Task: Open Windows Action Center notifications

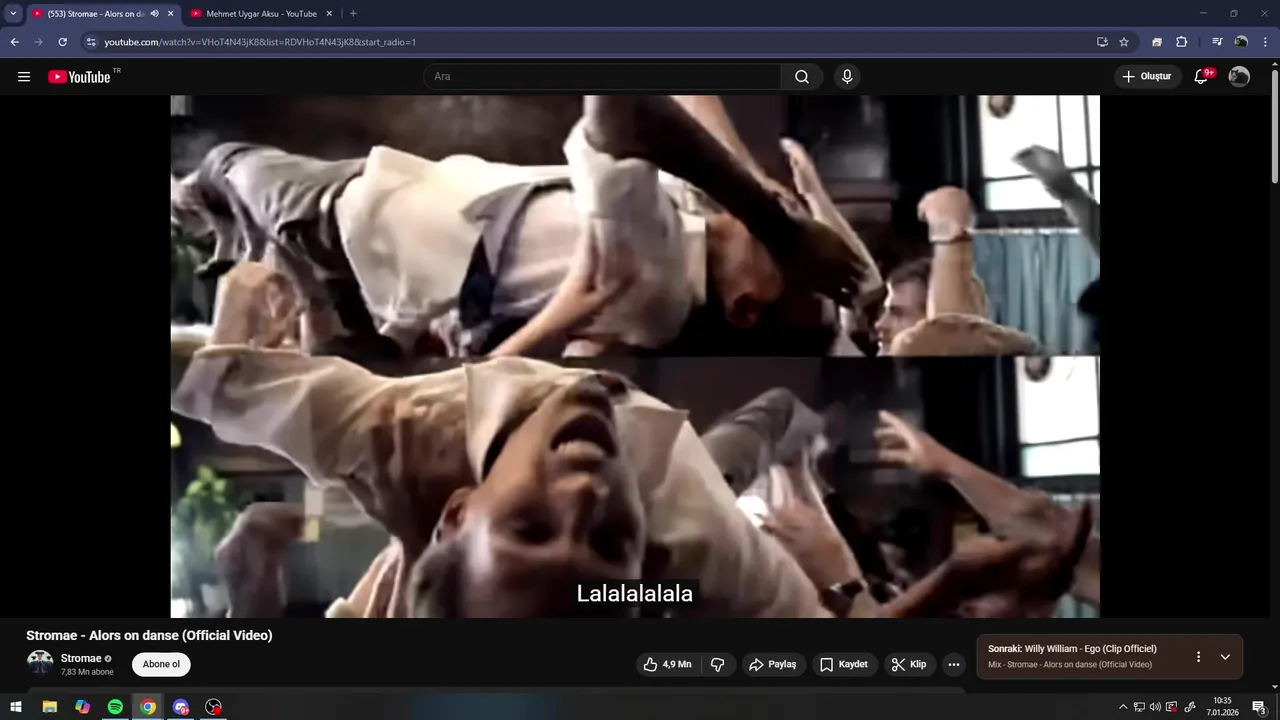Action: tap(1259, 707)
